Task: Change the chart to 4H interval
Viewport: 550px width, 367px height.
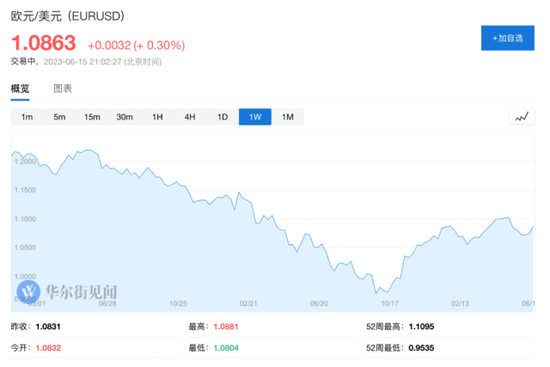Action: pyautogui.click(x=190, y=117)
